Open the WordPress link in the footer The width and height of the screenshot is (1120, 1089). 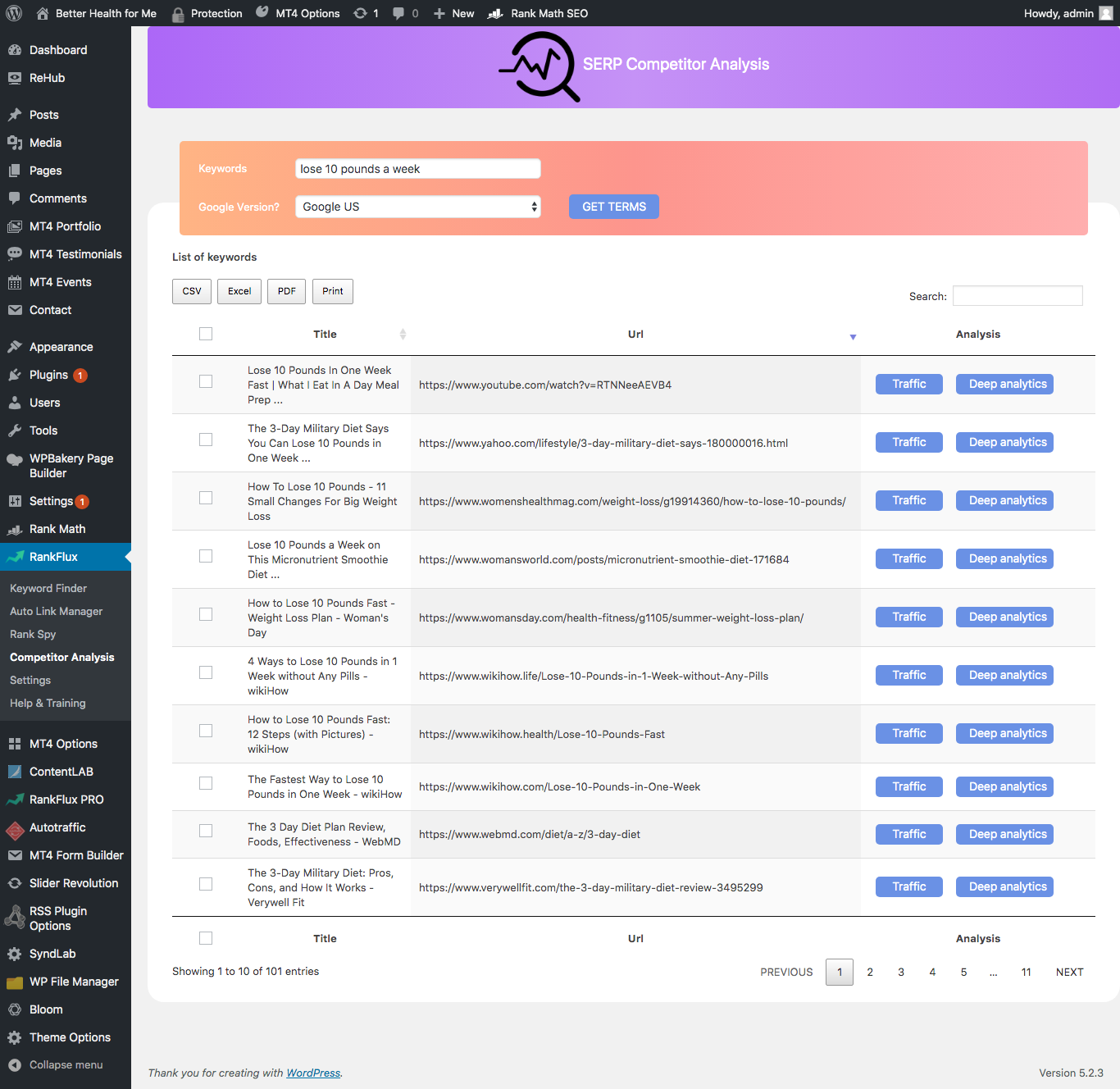(313, 1073)
